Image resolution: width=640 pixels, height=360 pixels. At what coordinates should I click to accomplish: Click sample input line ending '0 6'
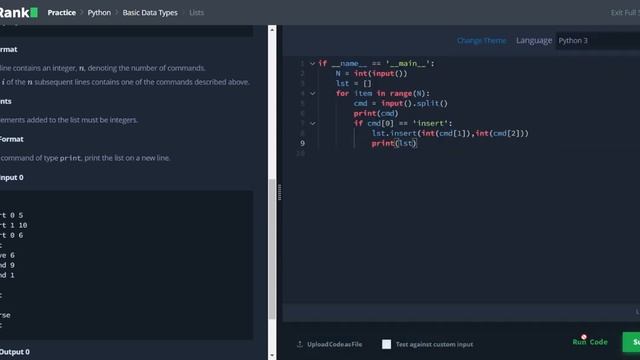click(11, 235)
